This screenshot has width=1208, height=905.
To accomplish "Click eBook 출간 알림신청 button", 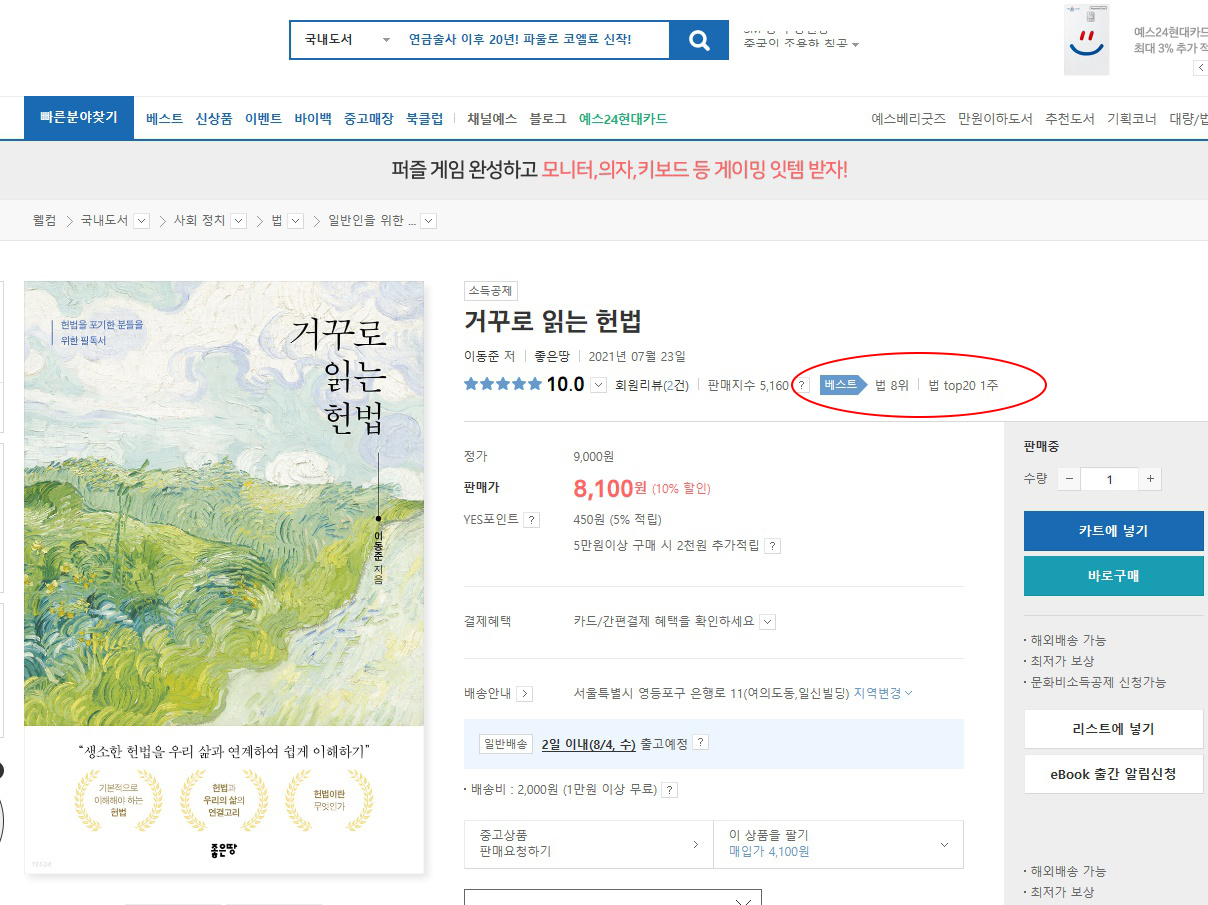I will pos(1113,774).
